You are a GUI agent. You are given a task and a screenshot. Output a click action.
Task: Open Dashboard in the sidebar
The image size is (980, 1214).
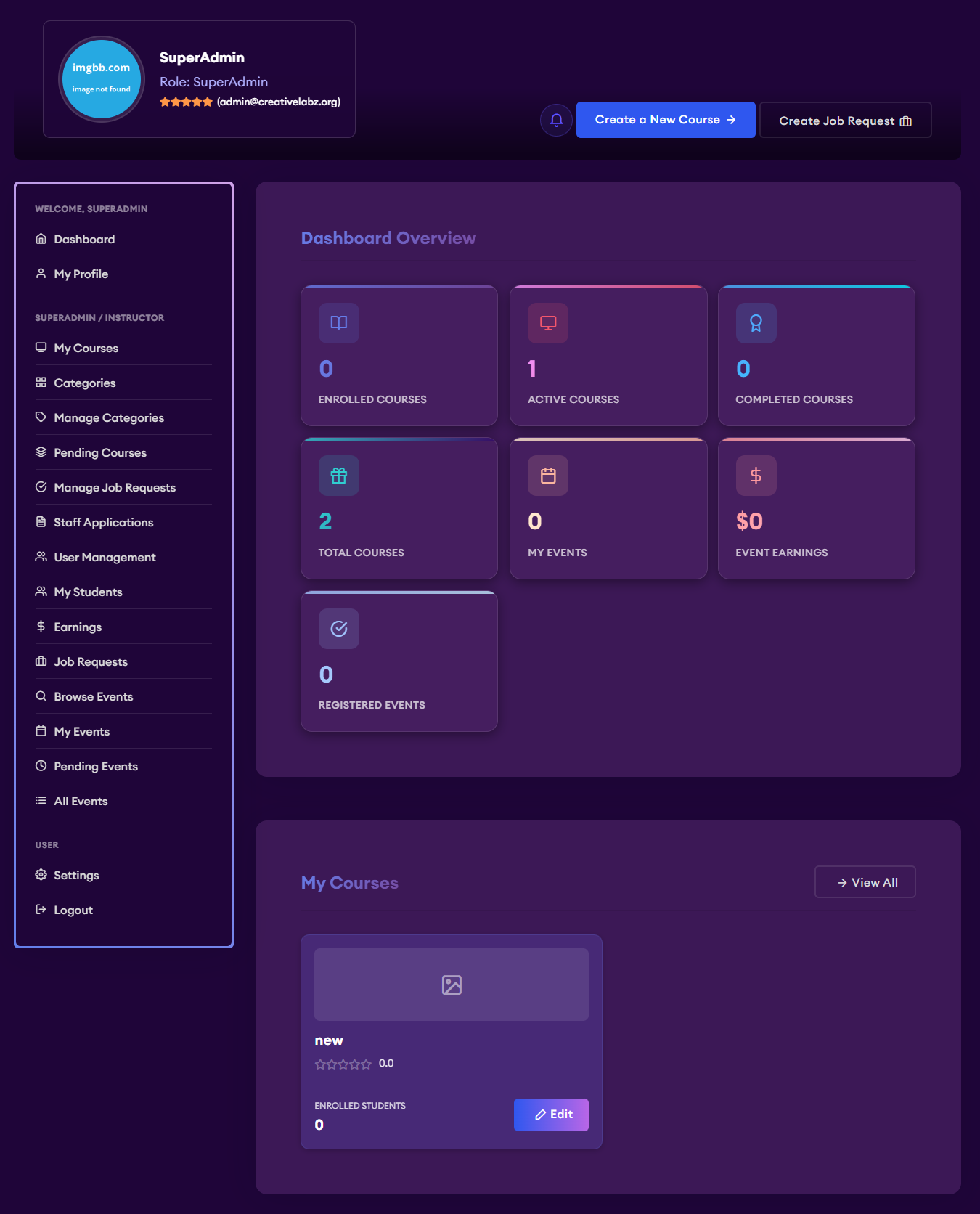point(123,239)
